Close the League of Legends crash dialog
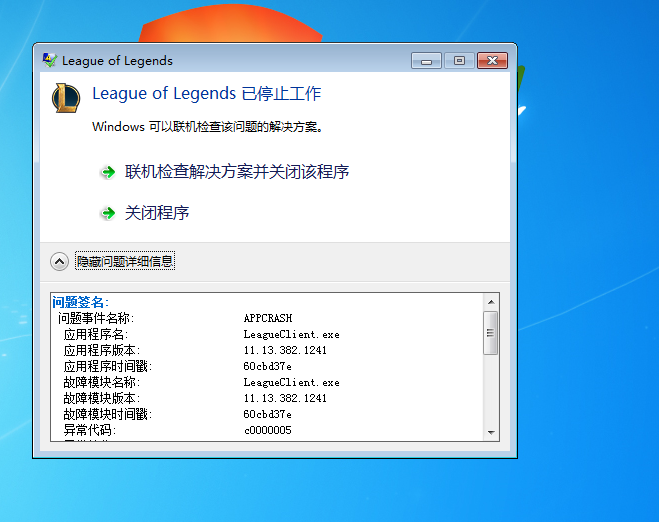This screenshot has height=522, width=659. coord(492,61)
